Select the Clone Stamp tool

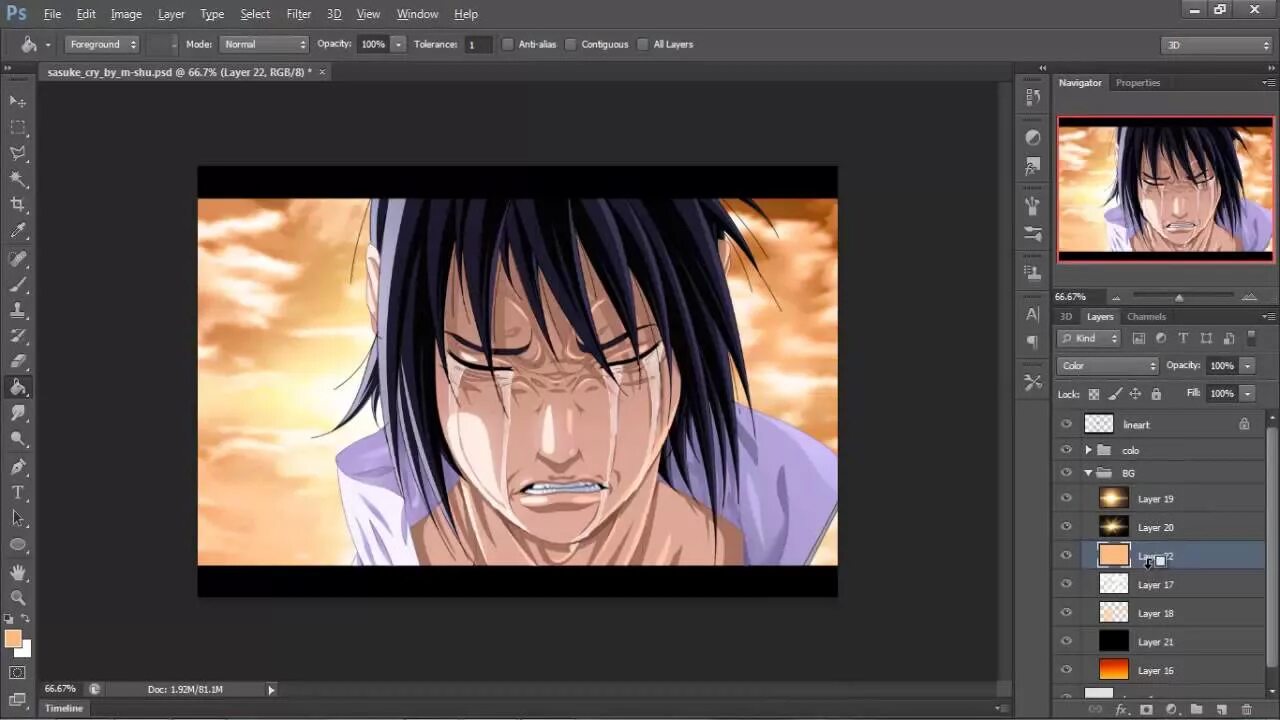point(18,311)
